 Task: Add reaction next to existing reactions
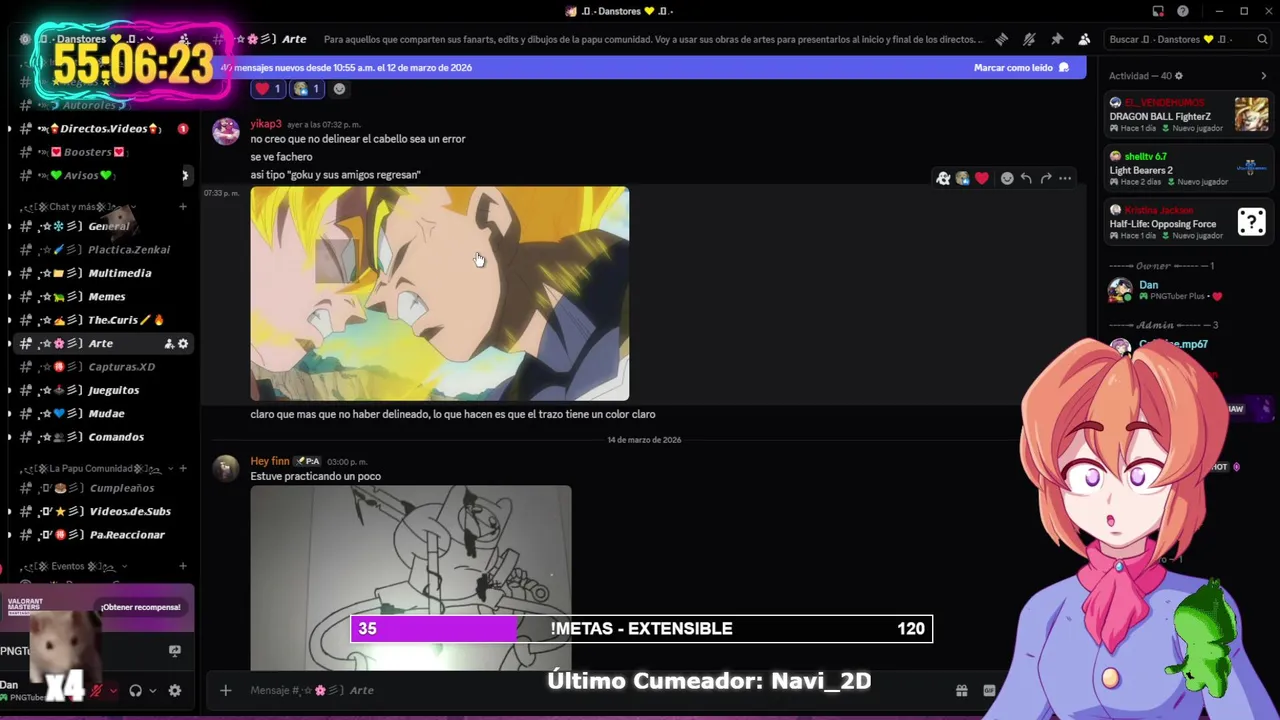coord(339,89)
